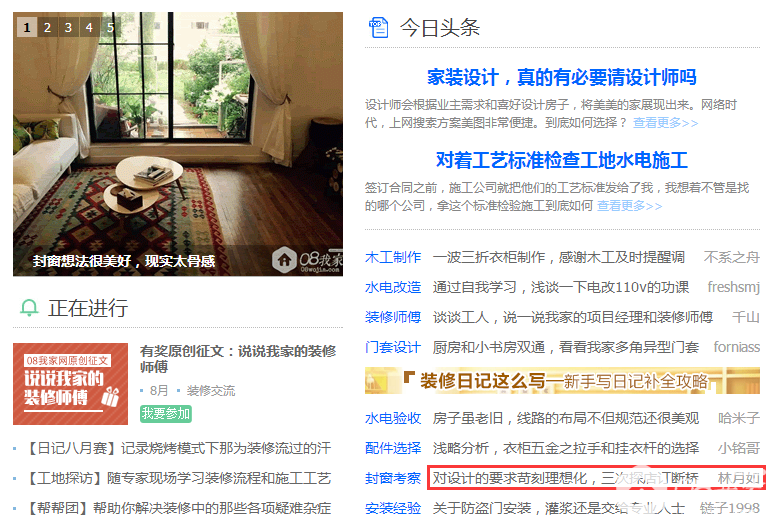Viewport: 771px width, 525px height.
Task: Click the 装修日记这么写 banner
Action: [x=562, y=380]
